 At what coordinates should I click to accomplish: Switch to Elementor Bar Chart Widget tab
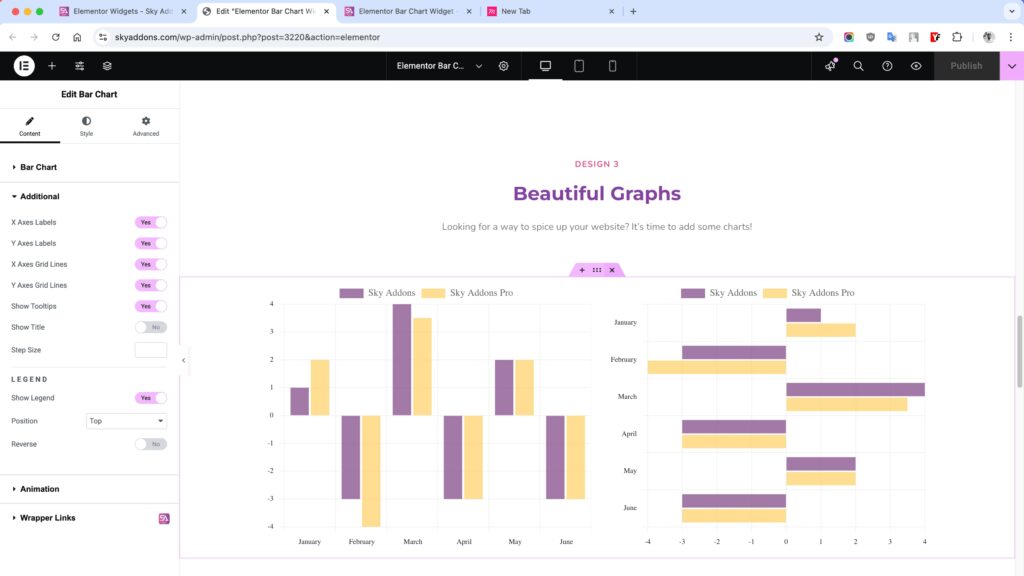click(408, 11)
